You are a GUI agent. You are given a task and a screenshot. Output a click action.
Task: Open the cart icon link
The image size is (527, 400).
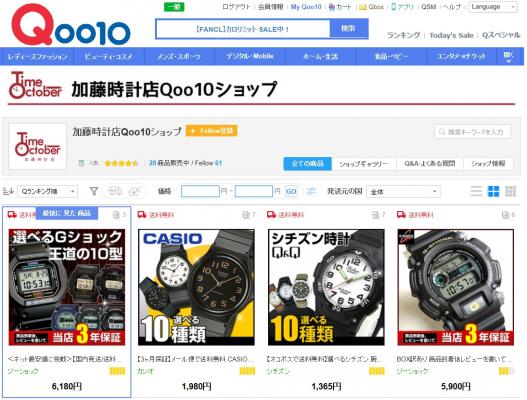pos(340,7)
